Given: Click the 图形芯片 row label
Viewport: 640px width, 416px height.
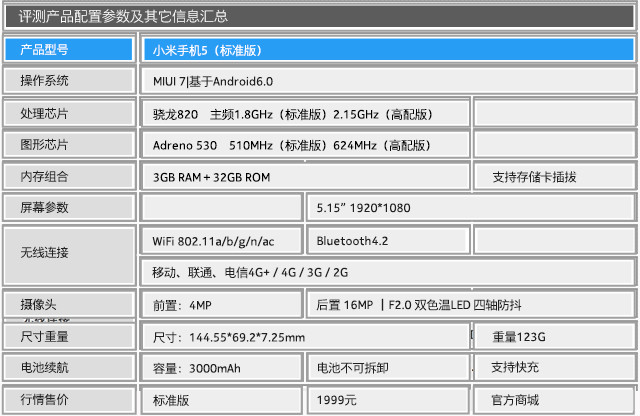Looking at the screenshot, I should pyautogui.click(x=68, y=145).
